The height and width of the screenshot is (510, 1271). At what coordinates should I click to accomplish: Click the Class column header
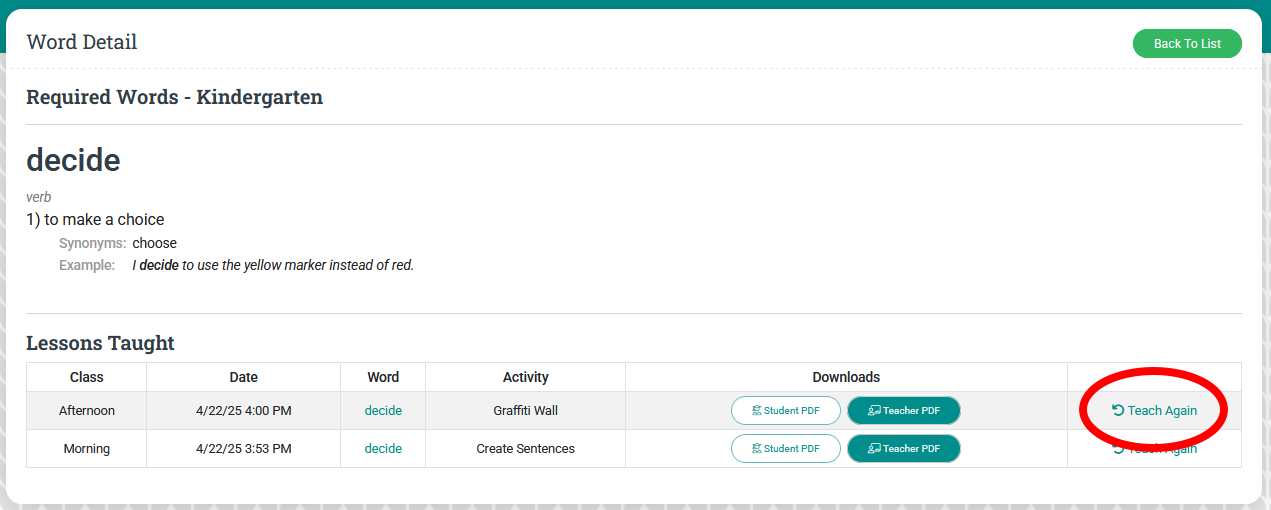[87, 377]
